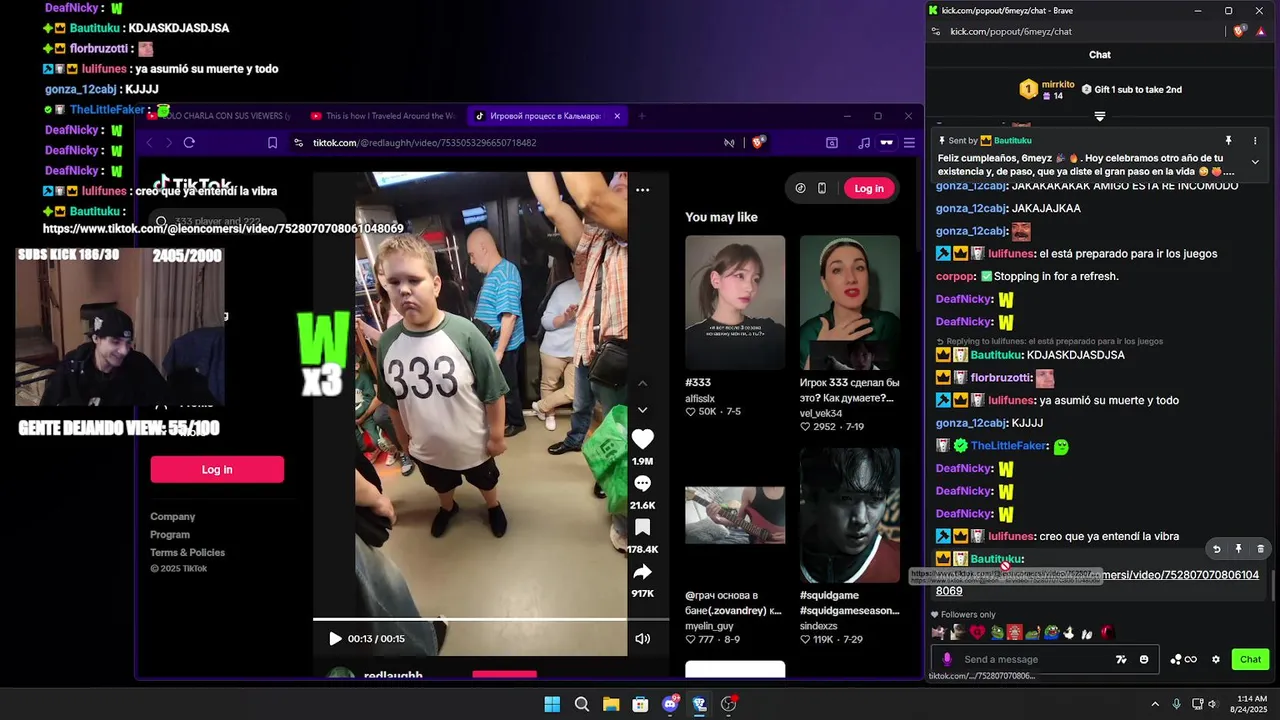The image size is (1280, 720).
Task: Switch to the YouTube tab 'This is how I Traveled Around'
Action: tap(384, 116)
